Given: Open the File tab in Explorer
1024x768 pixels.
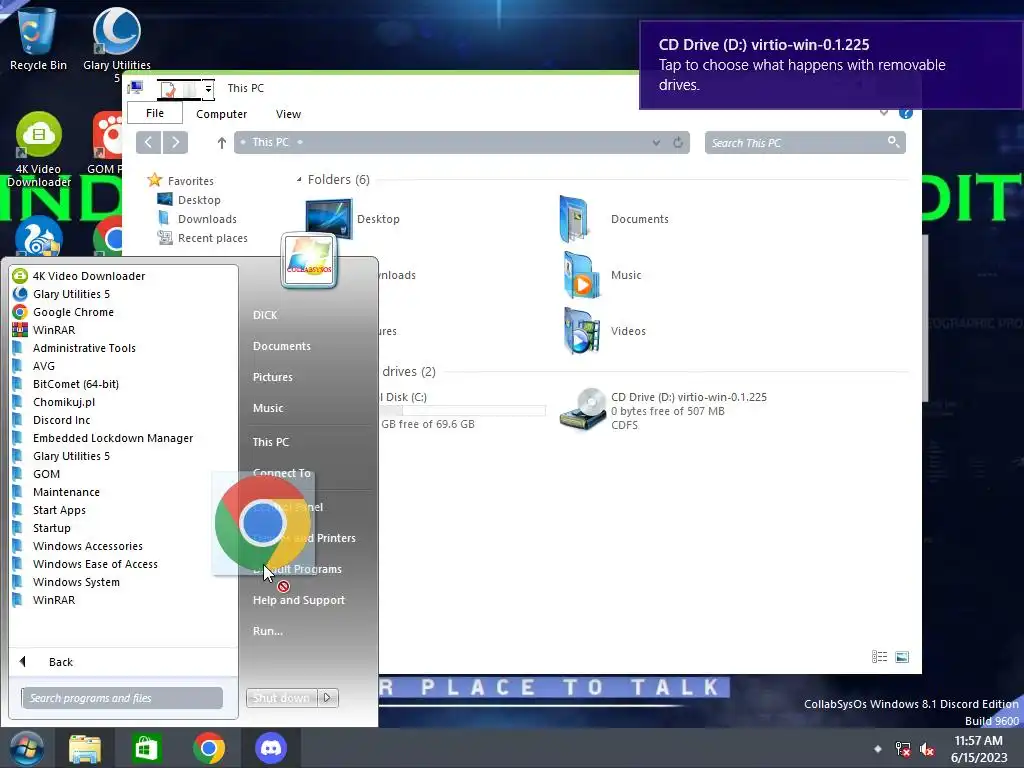Looking at the screenshot, I should pyautogui.click(x=155, y=113).
